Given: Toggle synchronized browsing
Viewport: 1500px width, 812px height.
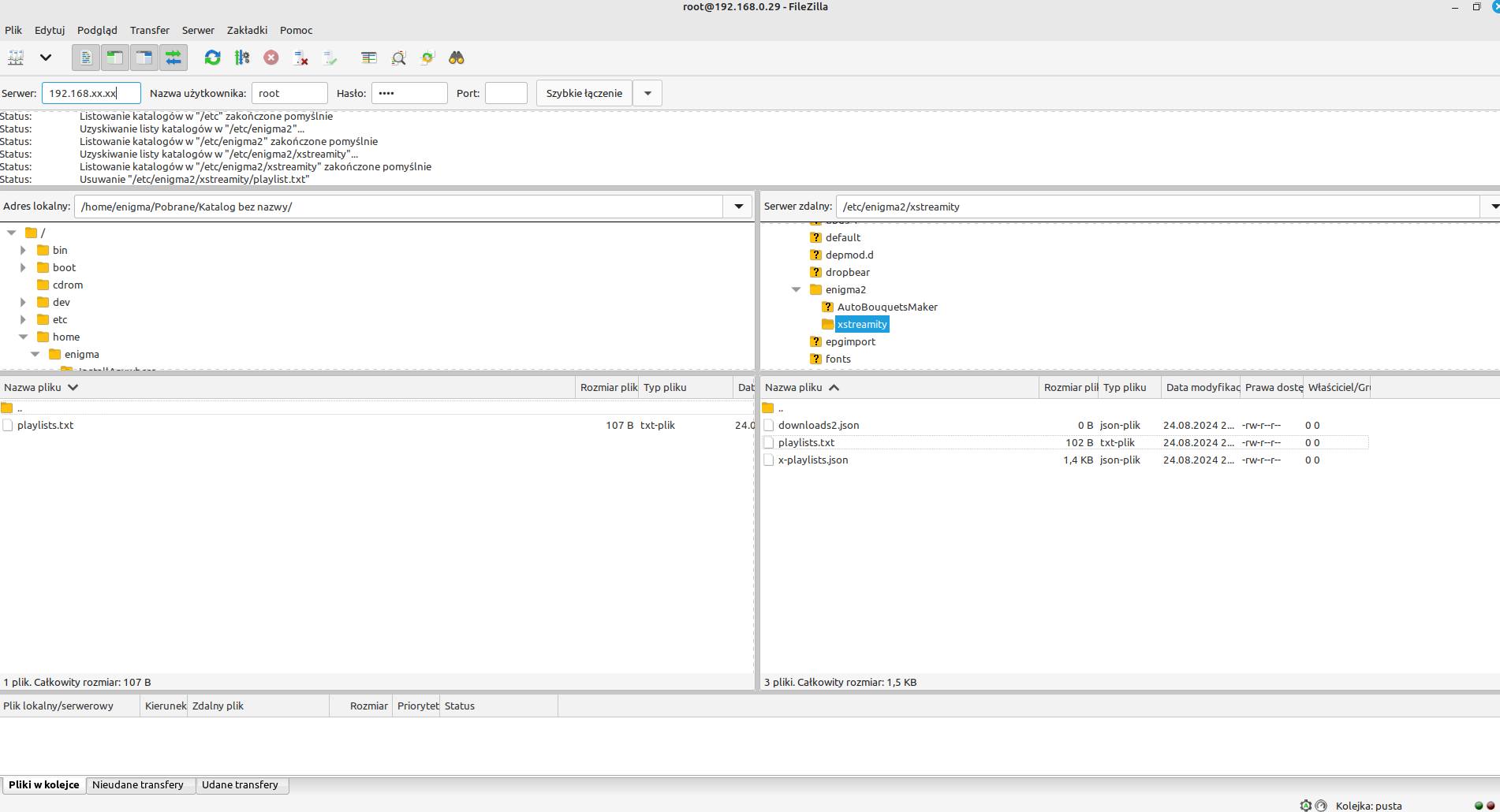Looking at the screenshot, I should click(427, 58).
